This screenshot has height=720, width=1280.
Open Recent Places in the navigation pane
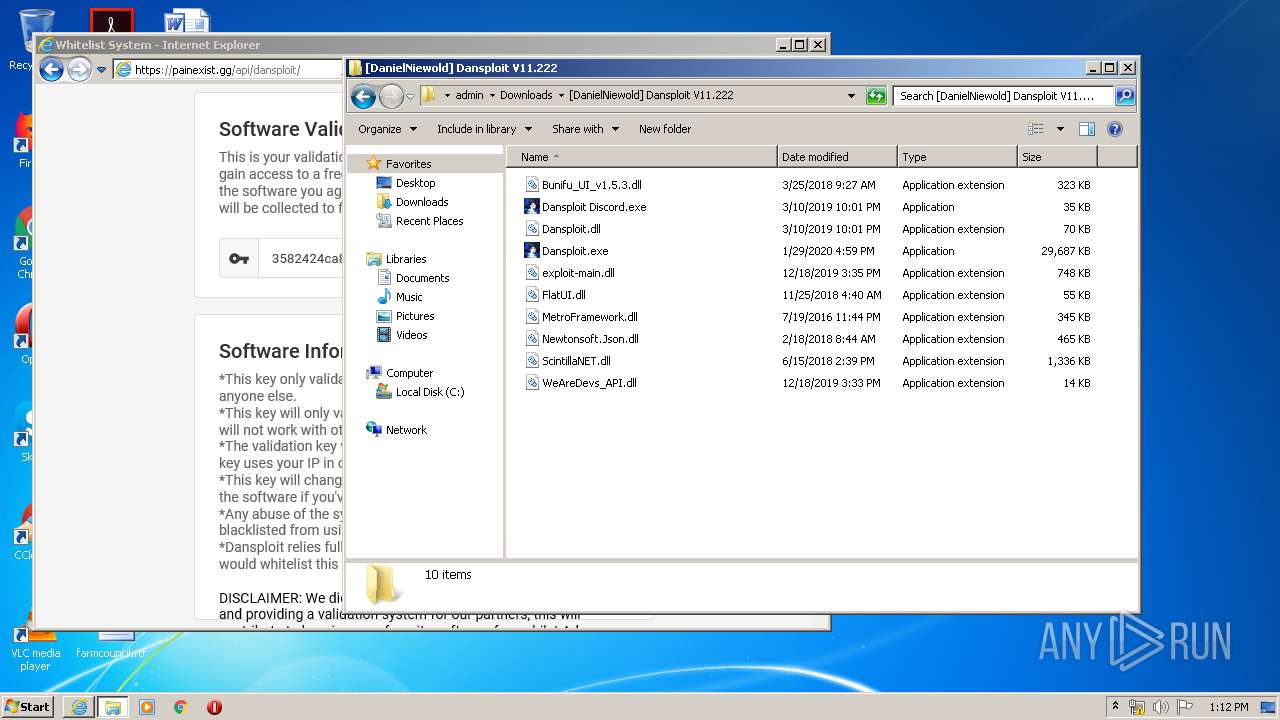click(x=429, y=221)
